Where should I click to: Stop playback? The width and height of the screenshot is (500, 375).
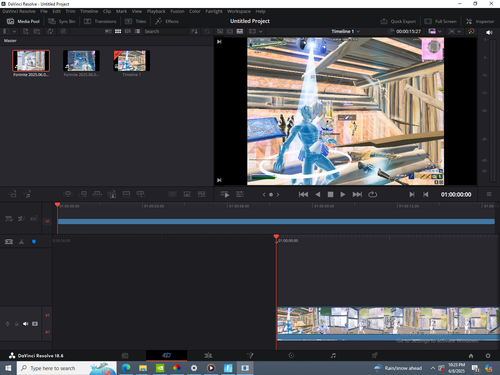coord(330,194)
